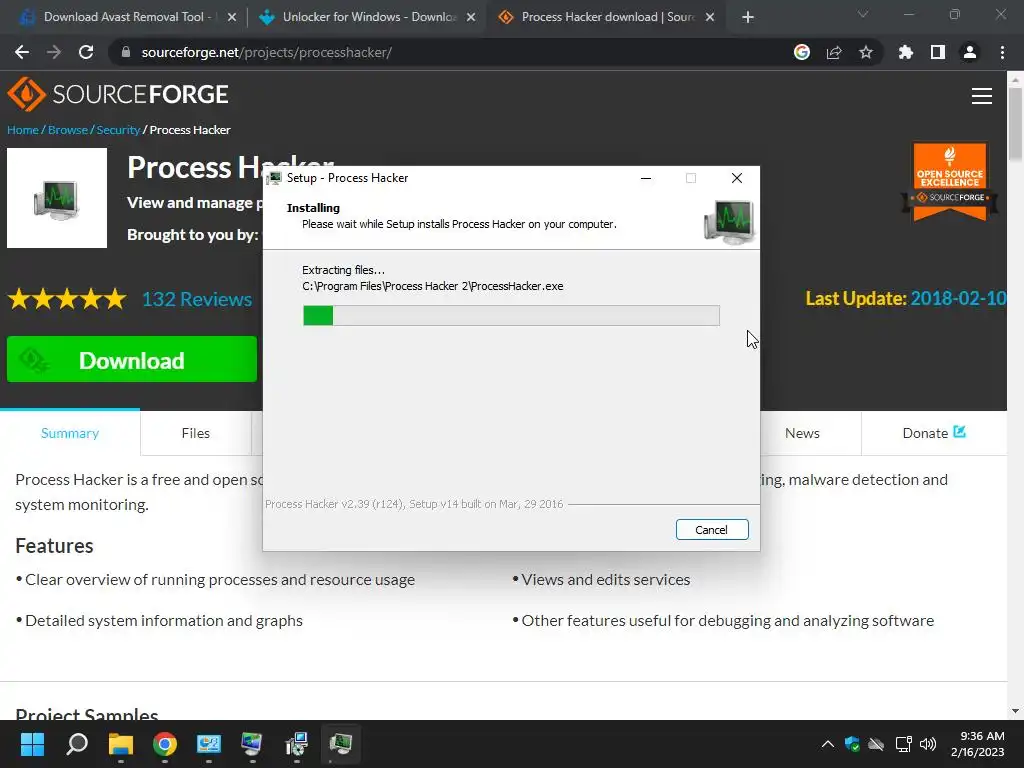Open taskbar Search magnifier

coord(77,744)
